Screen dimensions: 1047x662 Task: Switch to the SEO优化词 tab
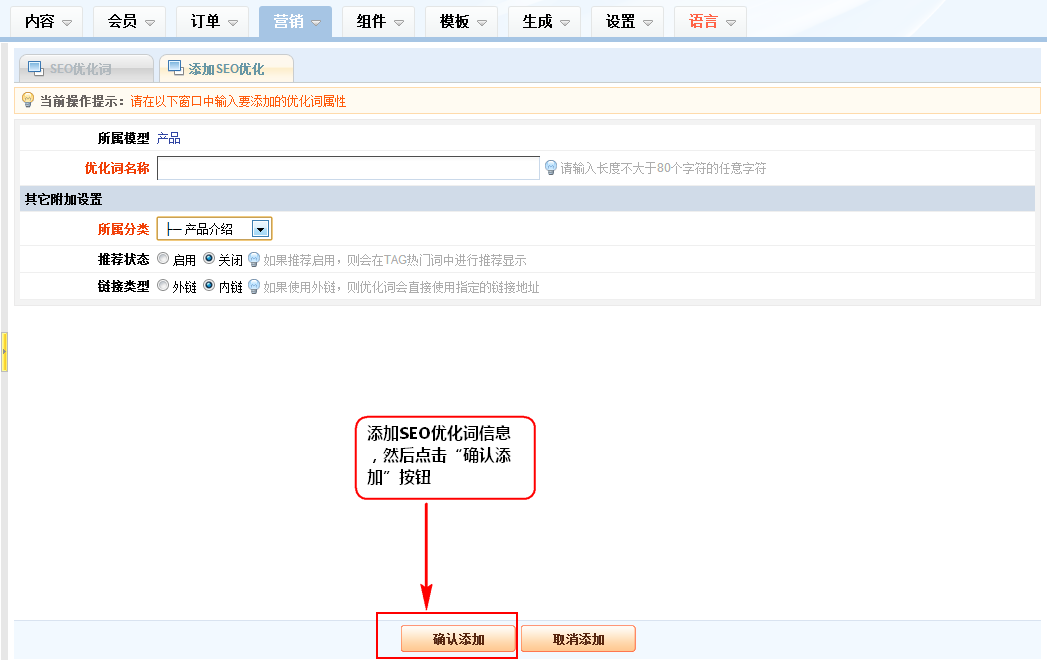[x=82, y=69]
